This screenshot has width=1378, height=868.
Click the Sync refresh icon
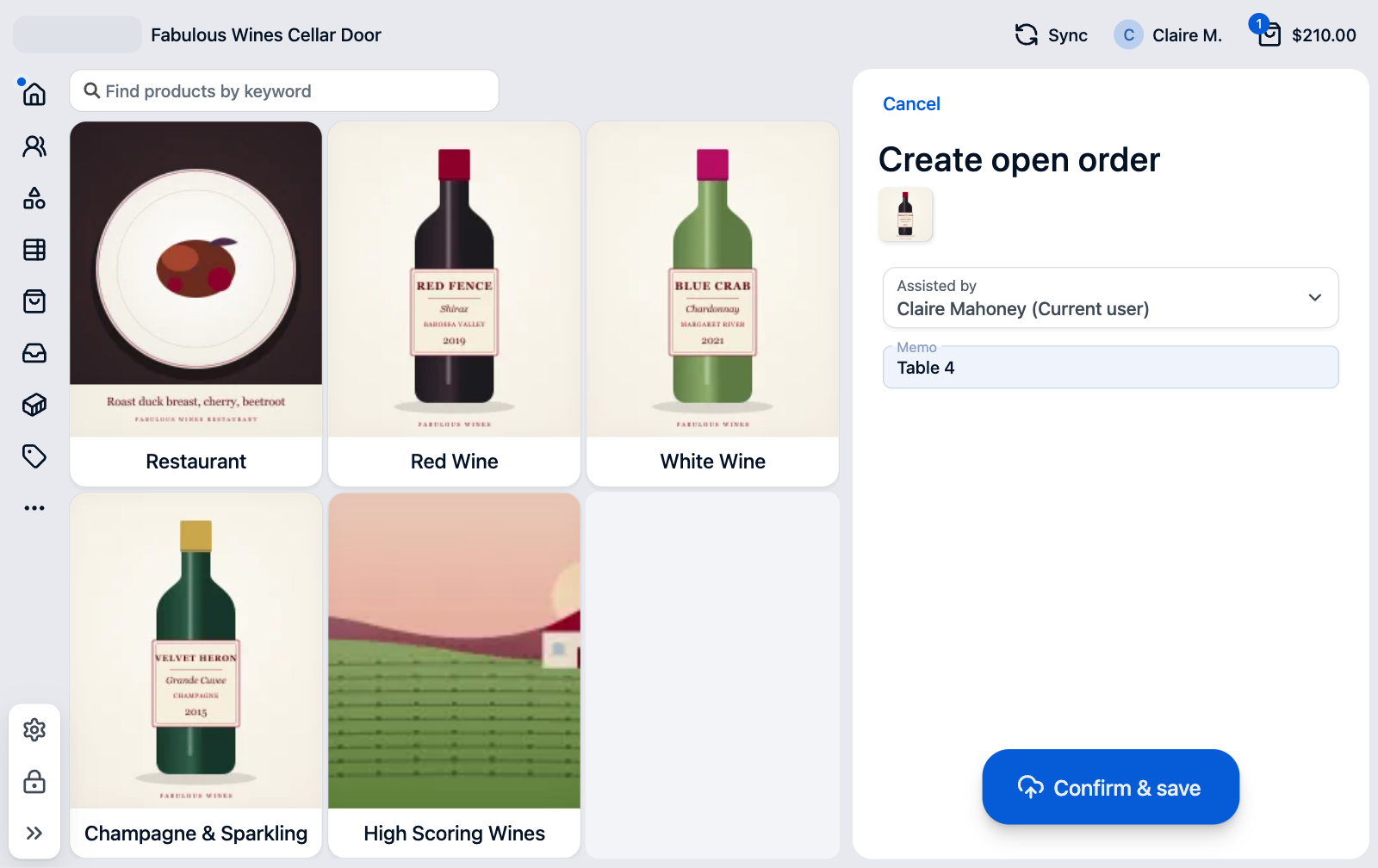click(1027, 34)
